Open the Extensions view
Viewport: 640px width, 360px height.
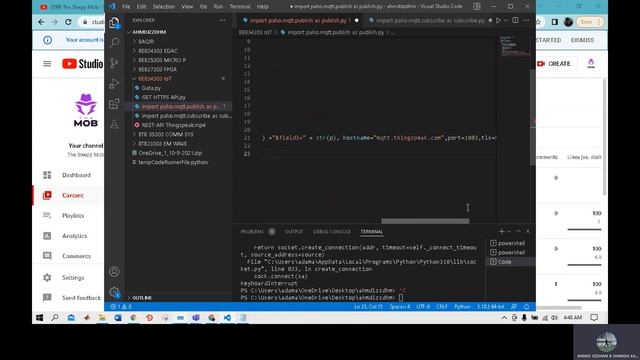coord(114,104)
